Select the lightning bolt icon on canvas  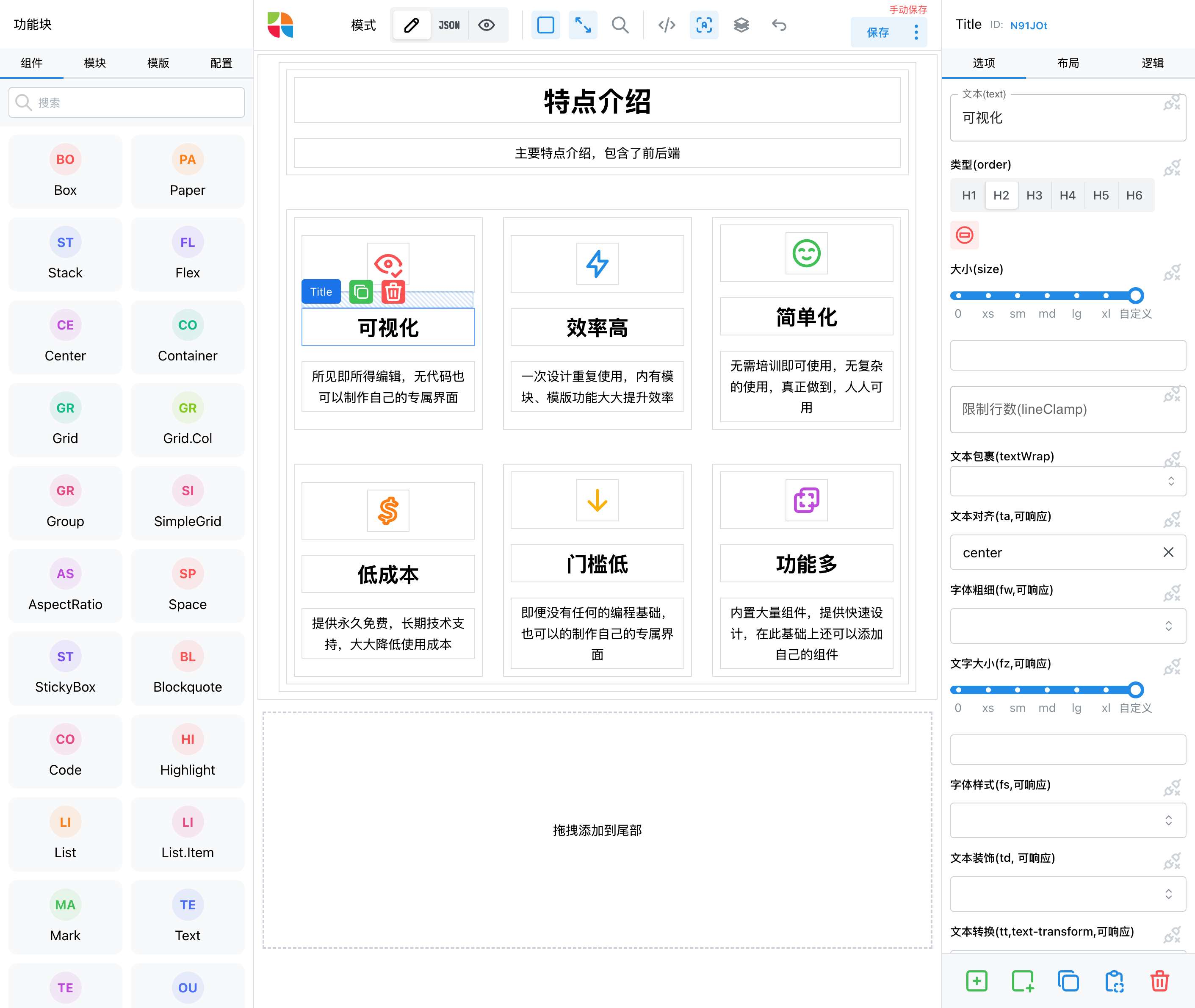[597, 263]
